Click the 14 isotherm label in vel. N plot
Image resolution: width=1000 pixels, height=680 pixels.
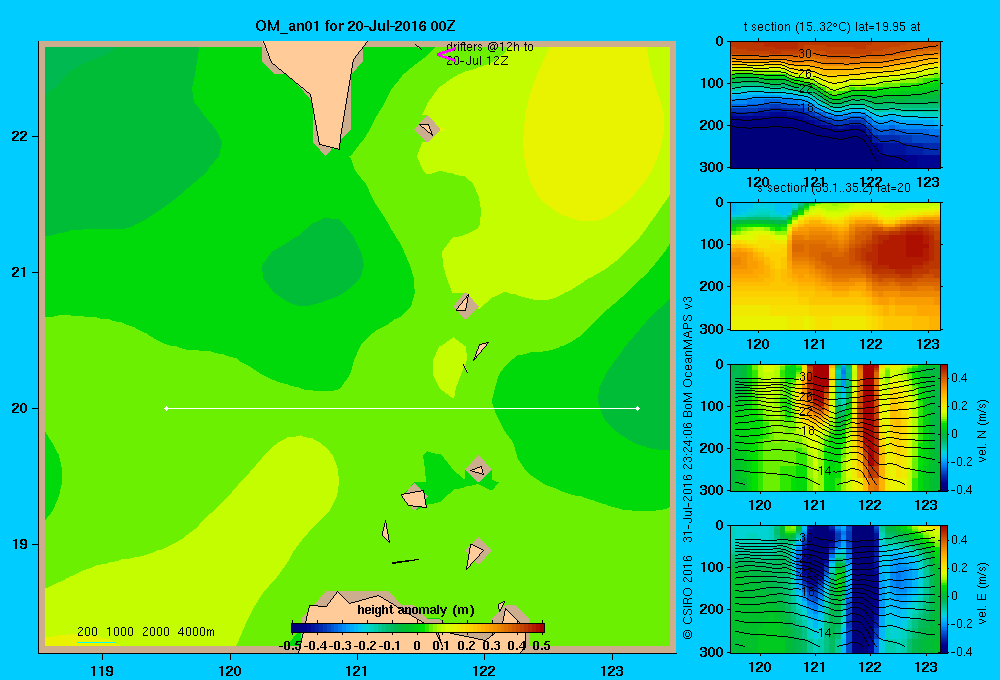[825, 471]
